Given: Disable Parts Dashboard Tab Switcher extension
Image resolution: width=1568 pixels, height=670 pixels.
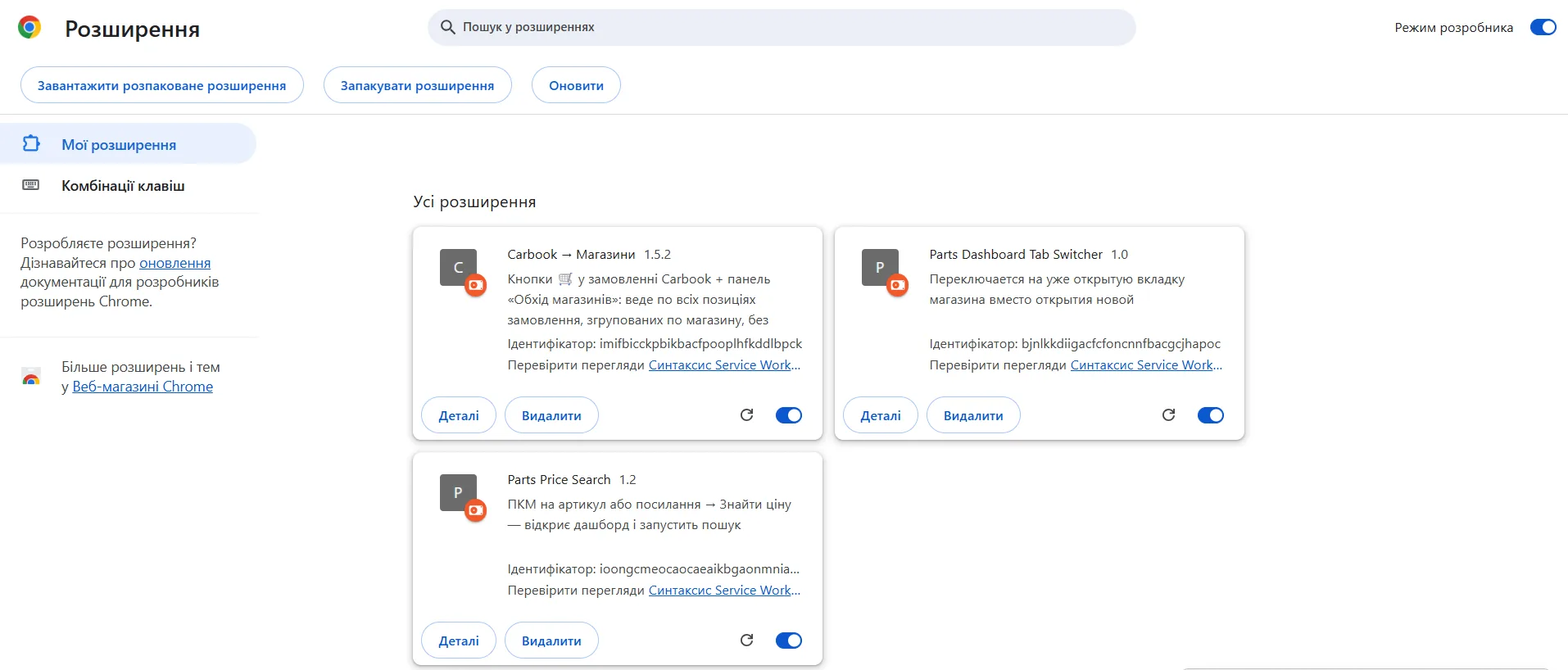Looking at the screenshot, I should 1211,415.
